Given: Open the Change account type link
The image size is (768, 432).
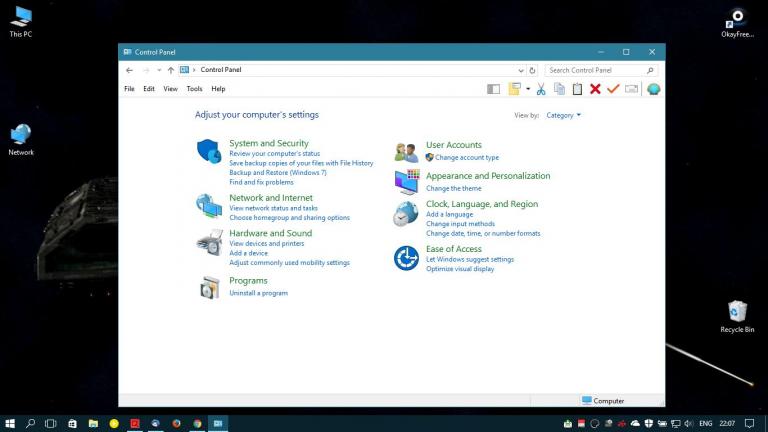Looking at the screenshot, I should point(466,157).
